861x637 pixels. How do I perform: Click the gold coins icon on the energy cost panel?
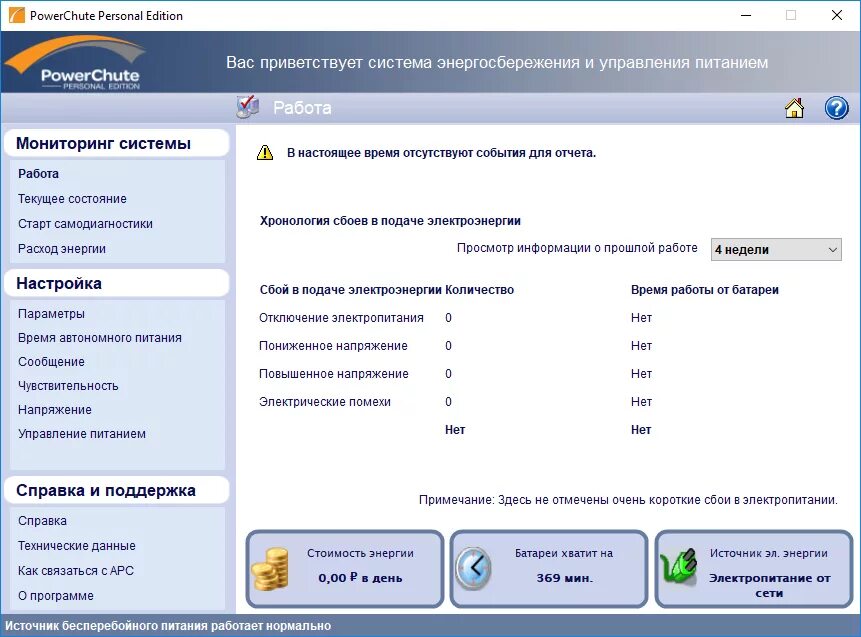pyautogui.click(x=272, y=567)
